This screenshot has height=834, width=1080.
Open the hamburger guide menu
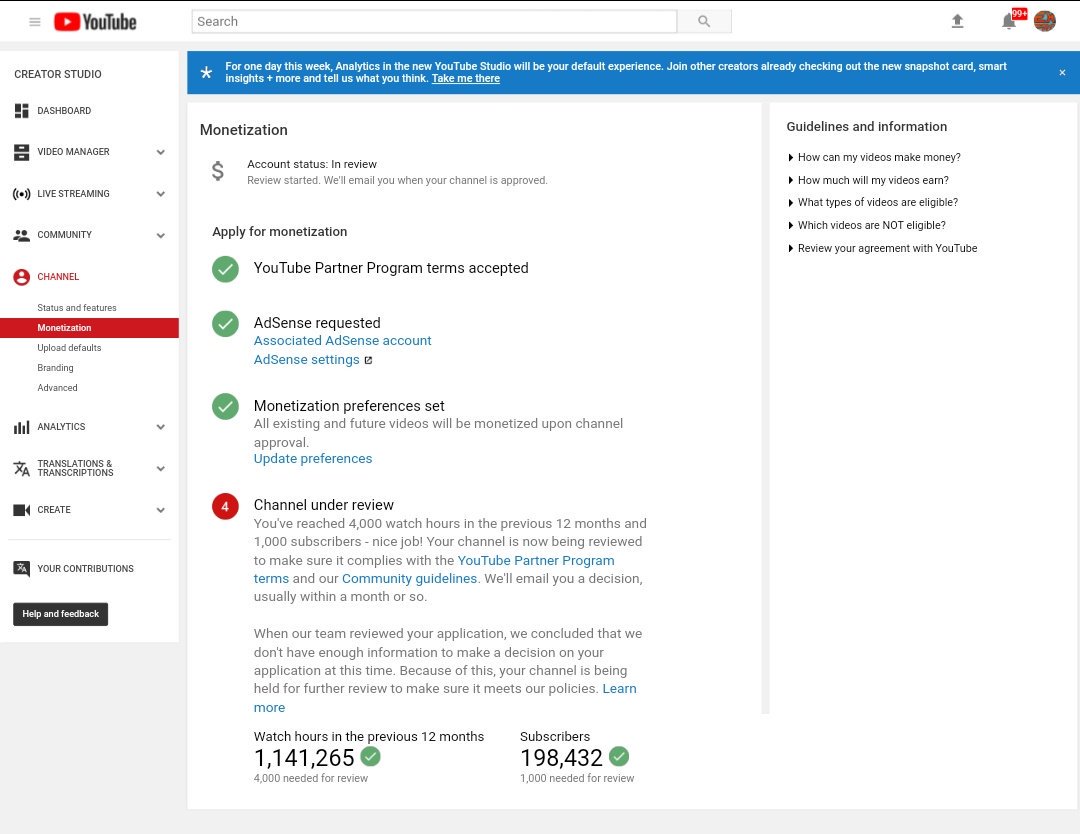(x=34, y=22)
